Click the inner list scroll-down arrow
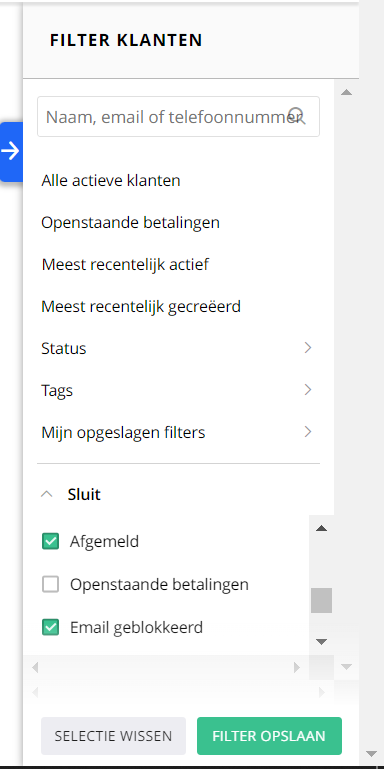The width and height of the screenshot is (384, 769). [321, 641]
